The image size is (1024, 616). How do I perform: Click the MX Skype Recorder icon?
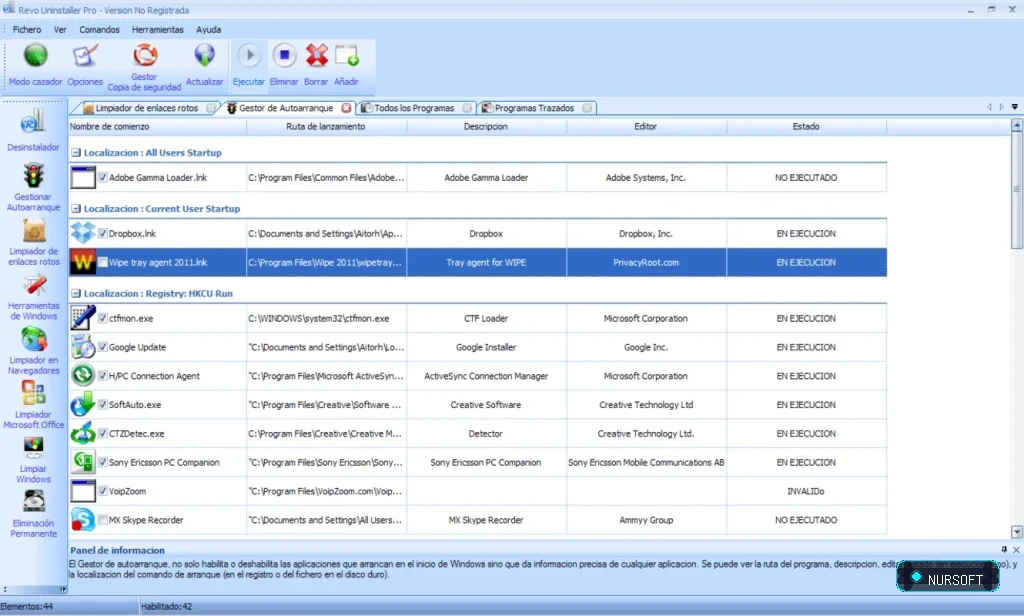83,520
